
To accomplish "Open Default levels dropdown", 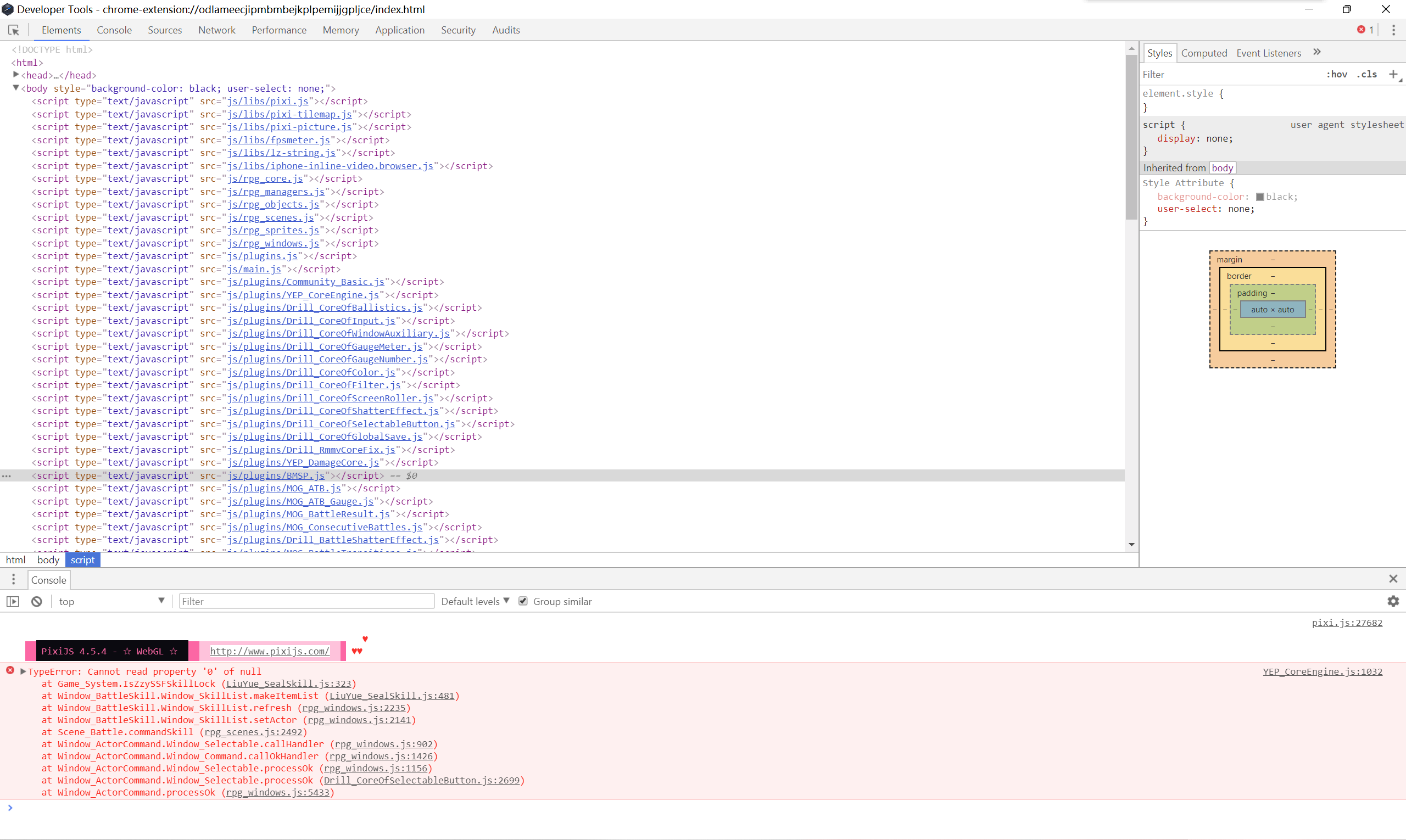I will 475,601.
